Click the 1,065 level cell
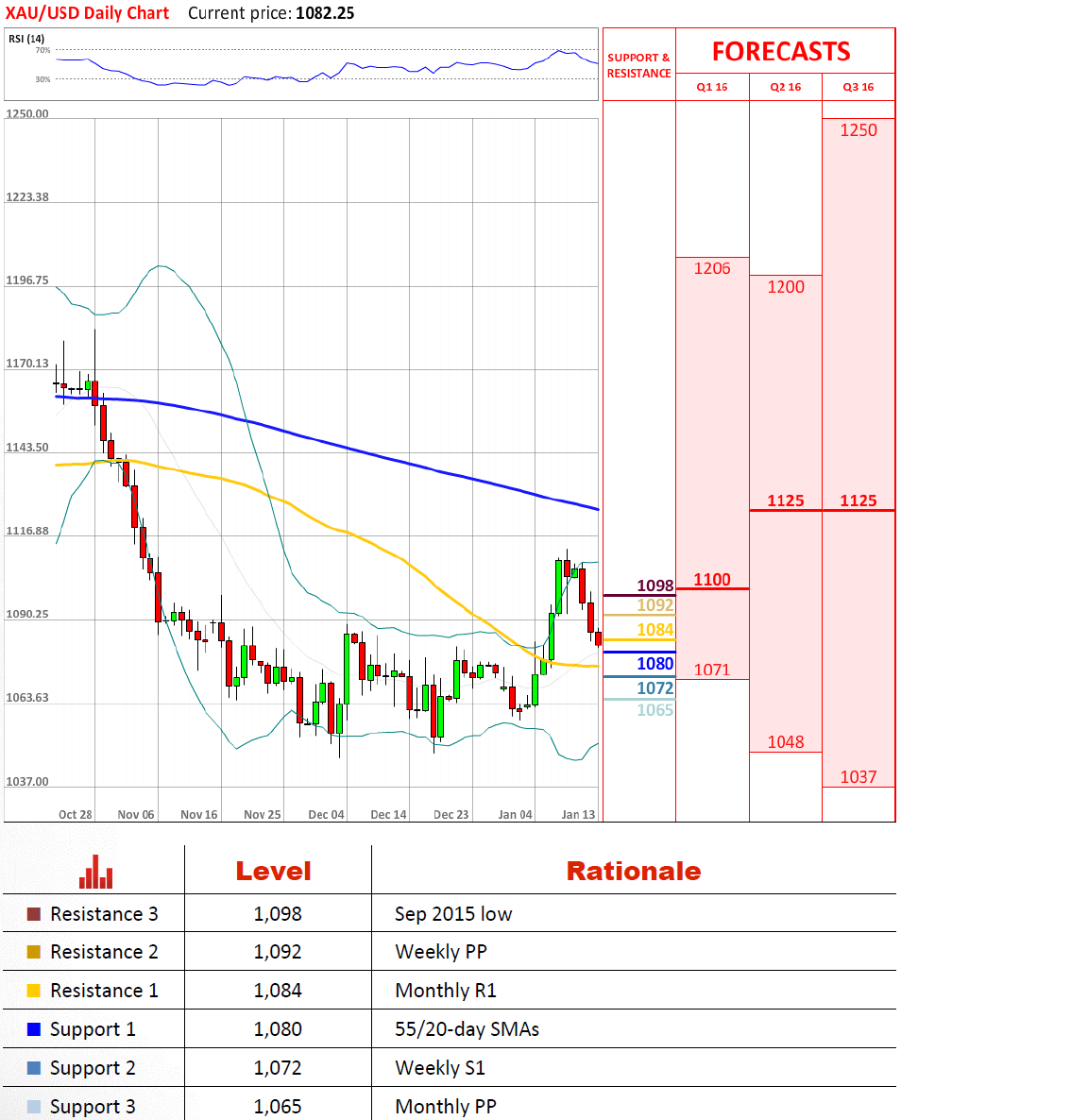Screen dimensions: 1088x1120 click(278, 1107)
